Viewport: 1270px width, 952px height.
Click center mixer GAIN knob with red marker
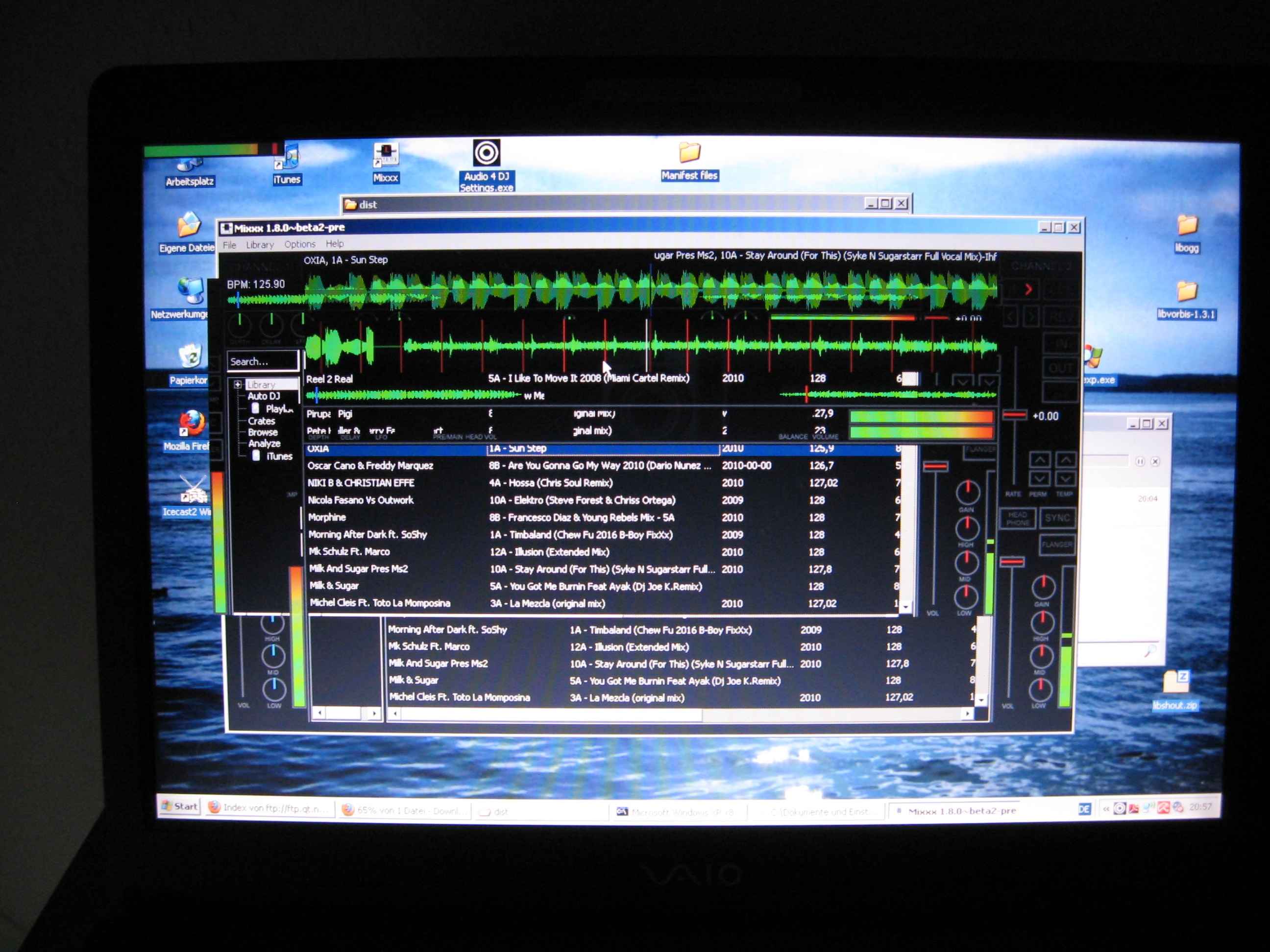967,492
